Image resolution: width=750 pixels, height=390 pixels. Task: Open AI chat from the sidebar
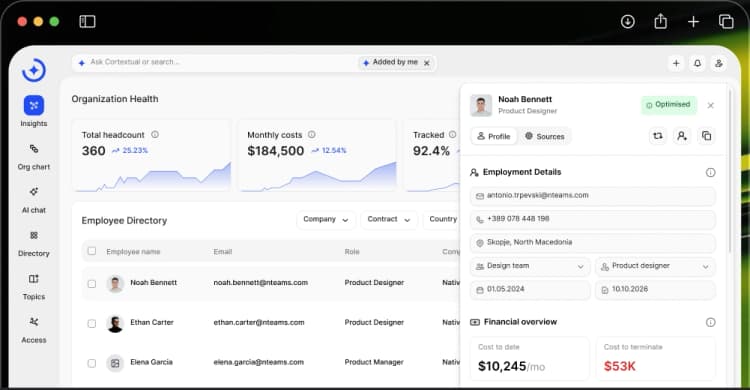click(33, 200)
